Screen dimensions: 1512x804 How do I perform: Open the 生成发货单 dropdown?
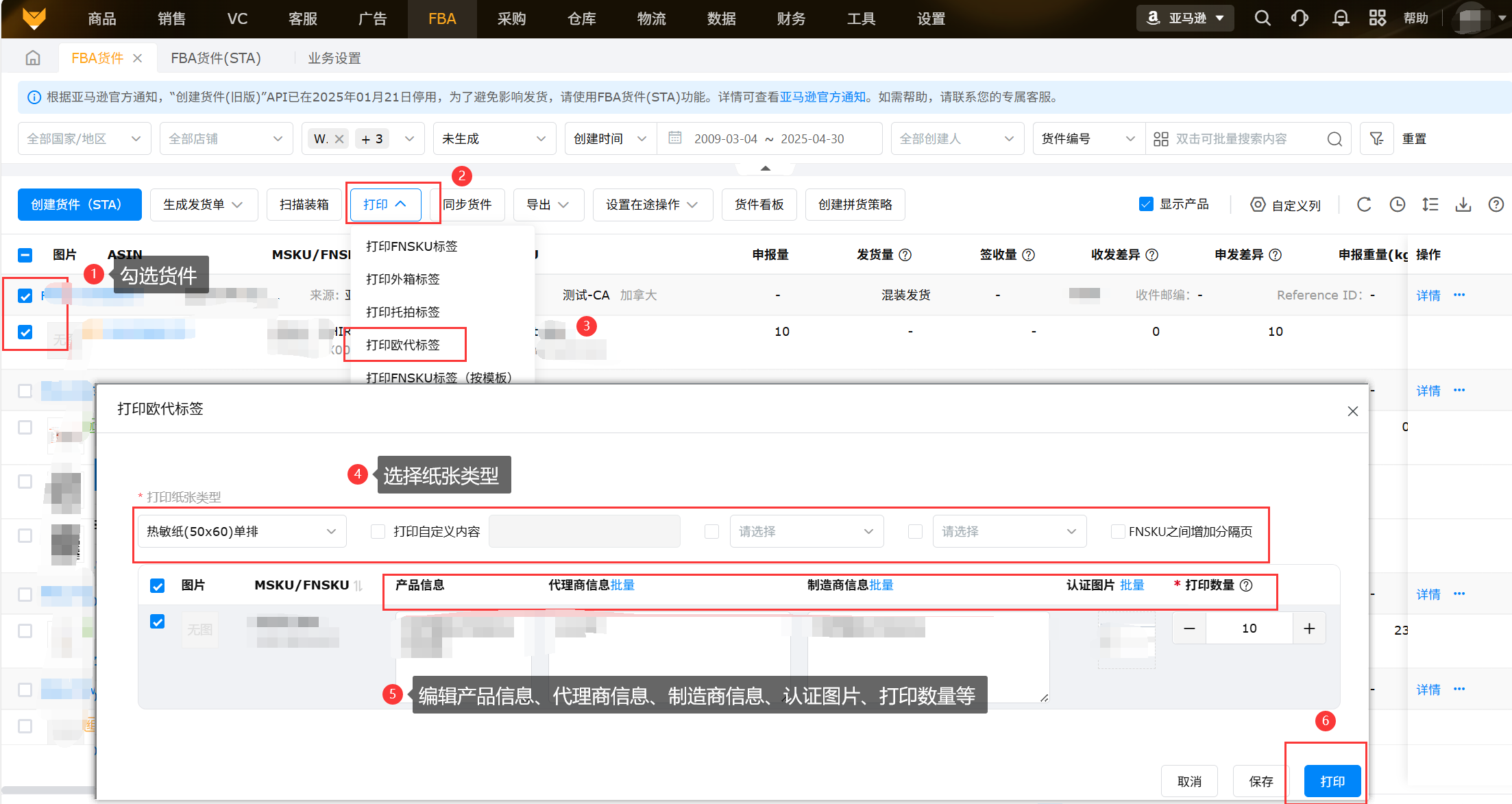(x=204, y=204)
